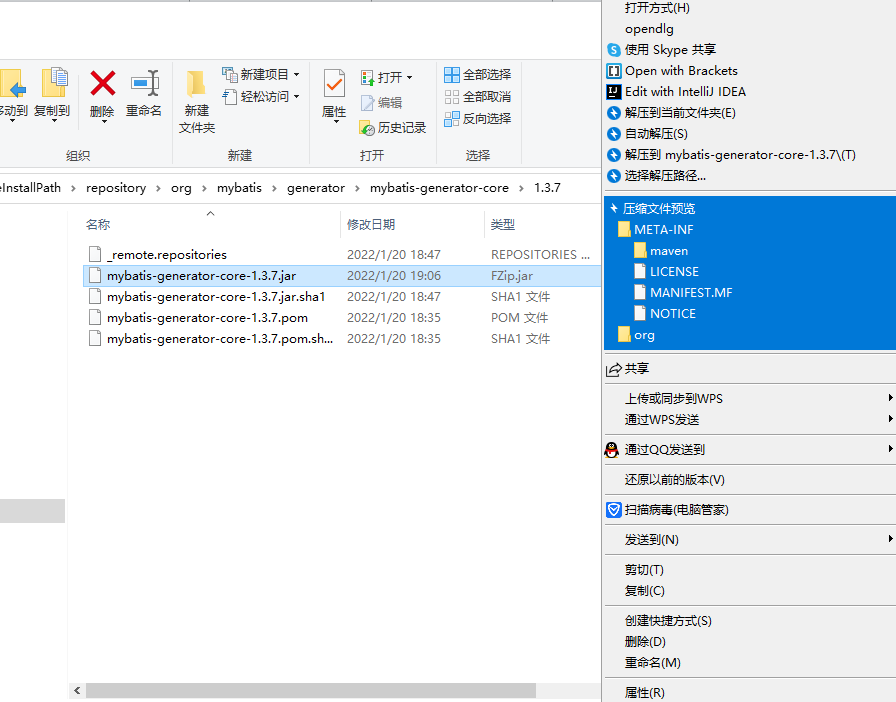The width and height of the screenshot is (896, 702).
Task: Click the Delete red X ribbon icon
Action: (103, 83)
